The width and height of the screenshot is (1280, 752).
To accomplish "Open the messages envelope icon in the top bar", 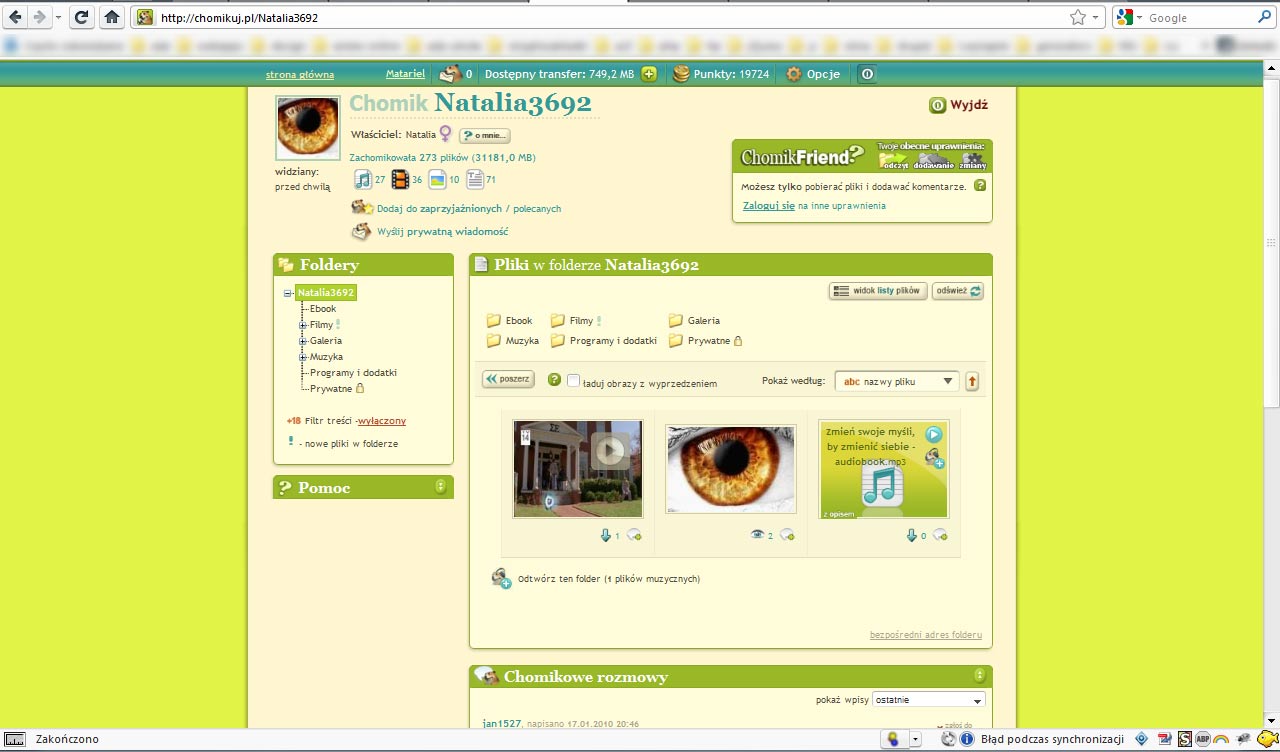I will [451, 73].
